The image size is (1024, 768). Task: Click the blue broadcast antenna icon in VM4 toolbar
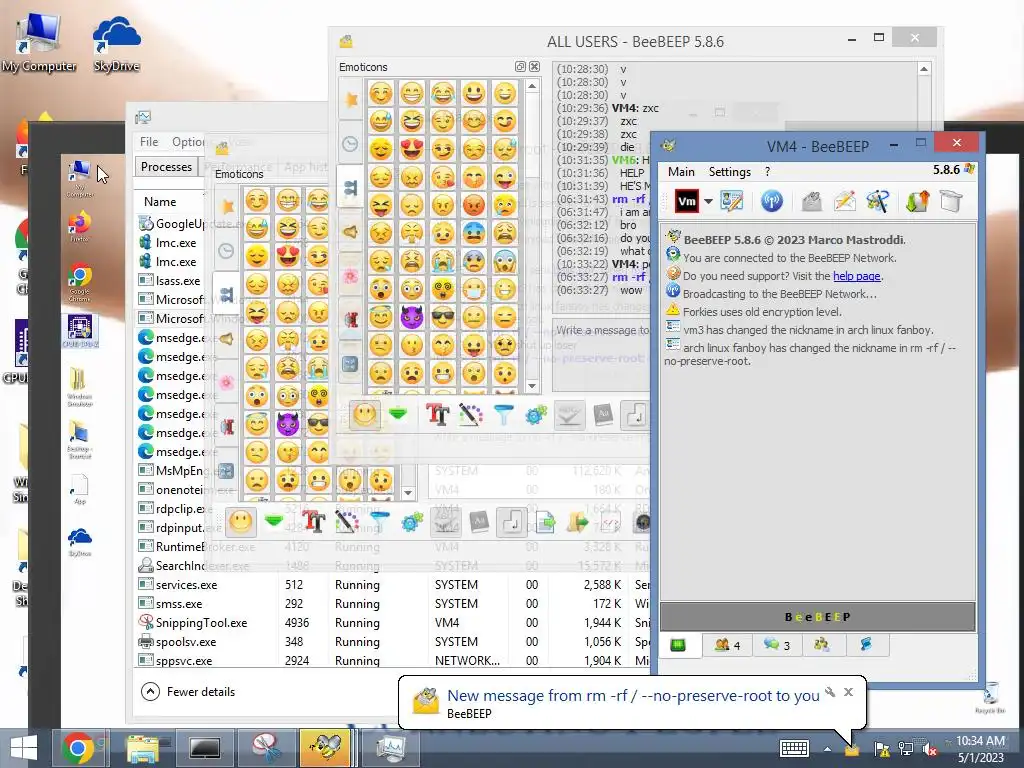tap(772, 201)
